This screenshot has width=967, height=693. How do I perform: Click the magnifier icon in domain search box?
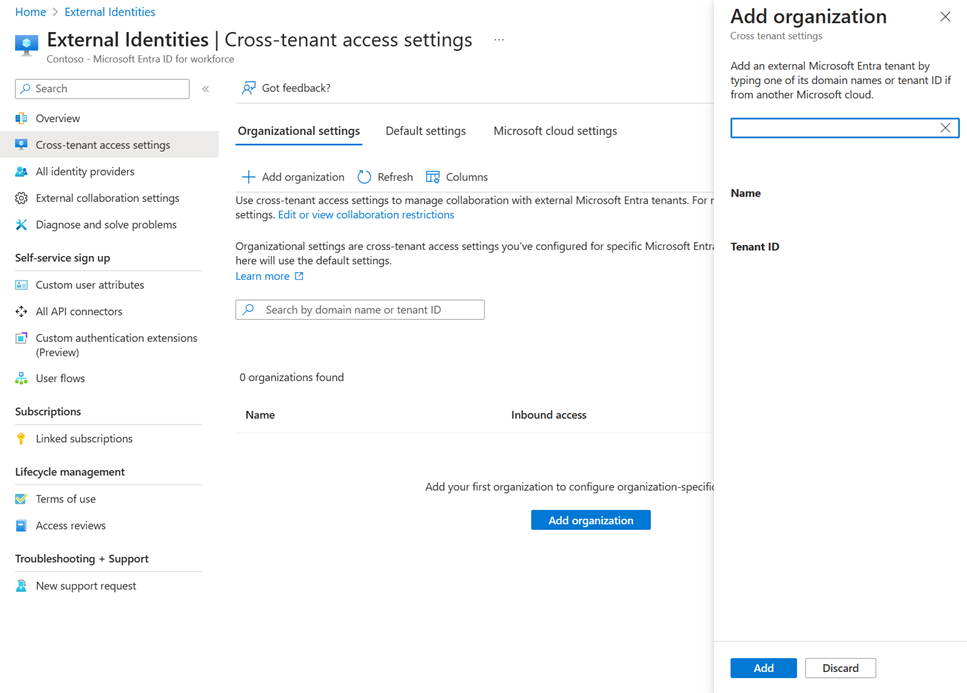(x=249, y=310)
